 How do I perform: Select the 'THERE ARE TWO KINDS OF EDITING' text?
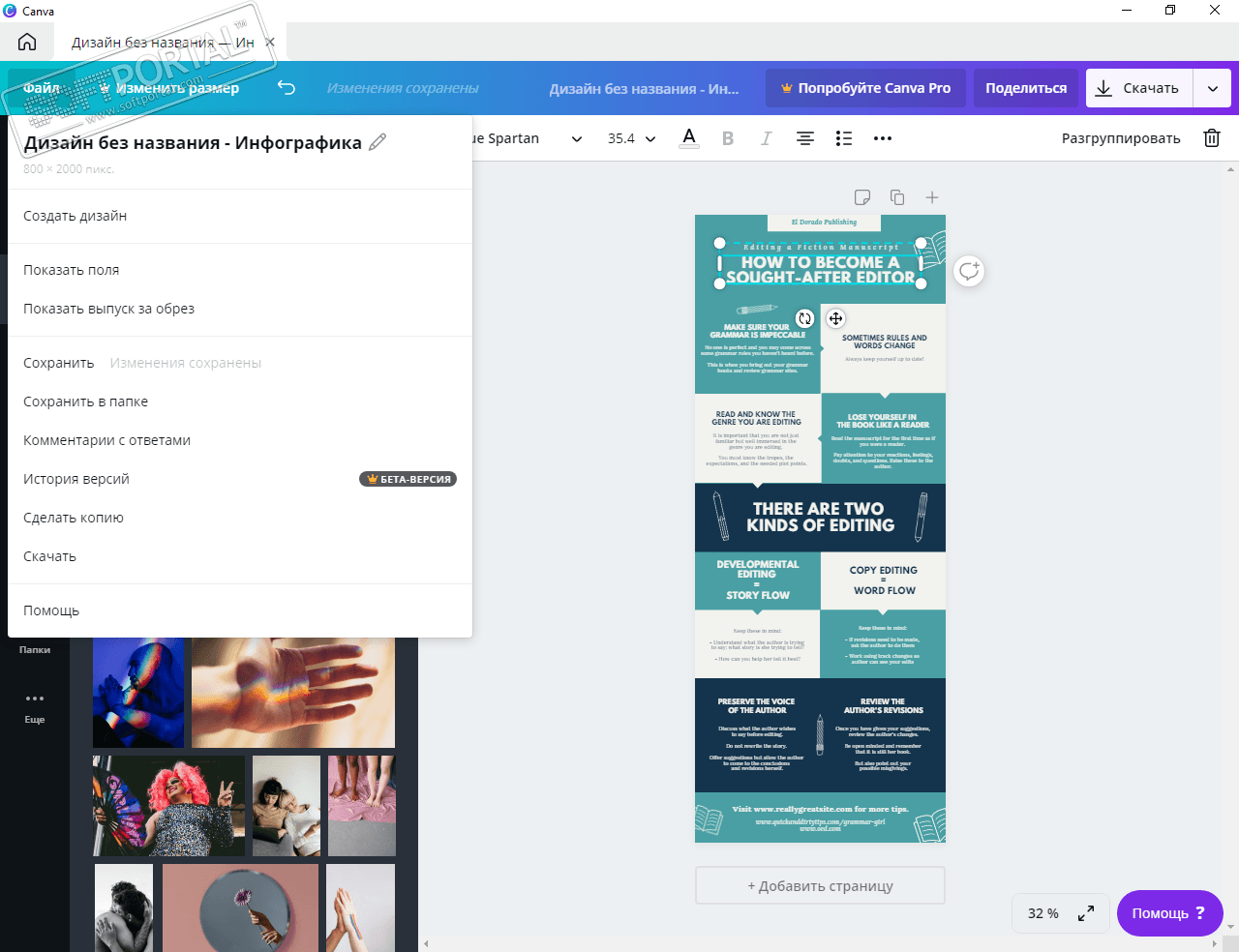click(821, 517)
